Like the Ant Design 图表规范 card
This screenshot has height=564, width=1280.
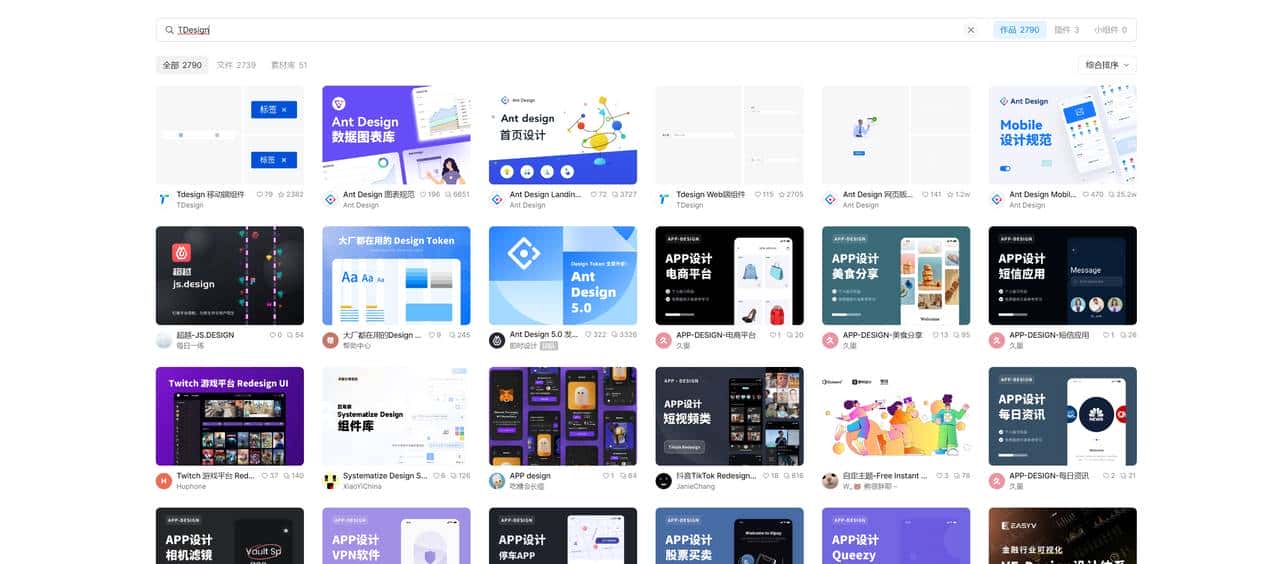[x=430, y=194]
